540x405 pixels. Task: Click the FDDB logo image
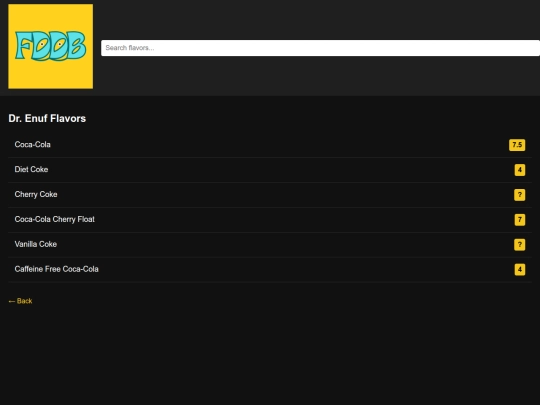tap(51, 46)
